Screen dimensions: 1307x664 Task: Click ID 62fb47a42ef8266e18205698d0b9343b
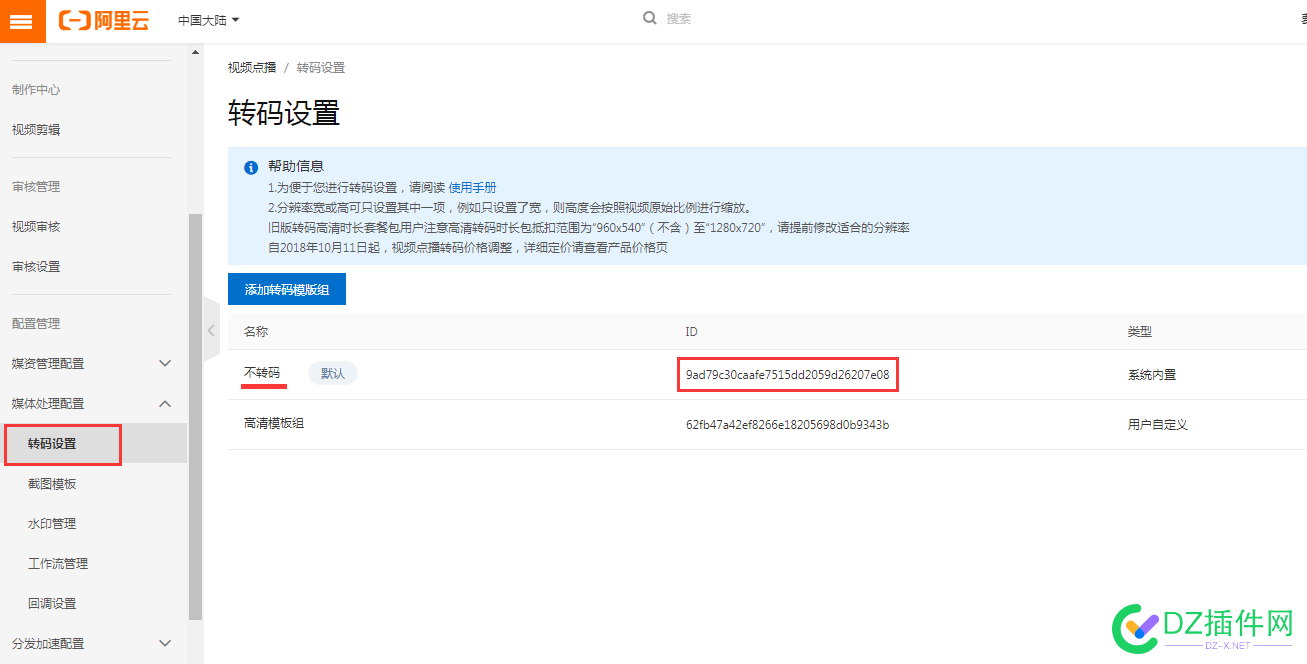[x=787, y=425]
